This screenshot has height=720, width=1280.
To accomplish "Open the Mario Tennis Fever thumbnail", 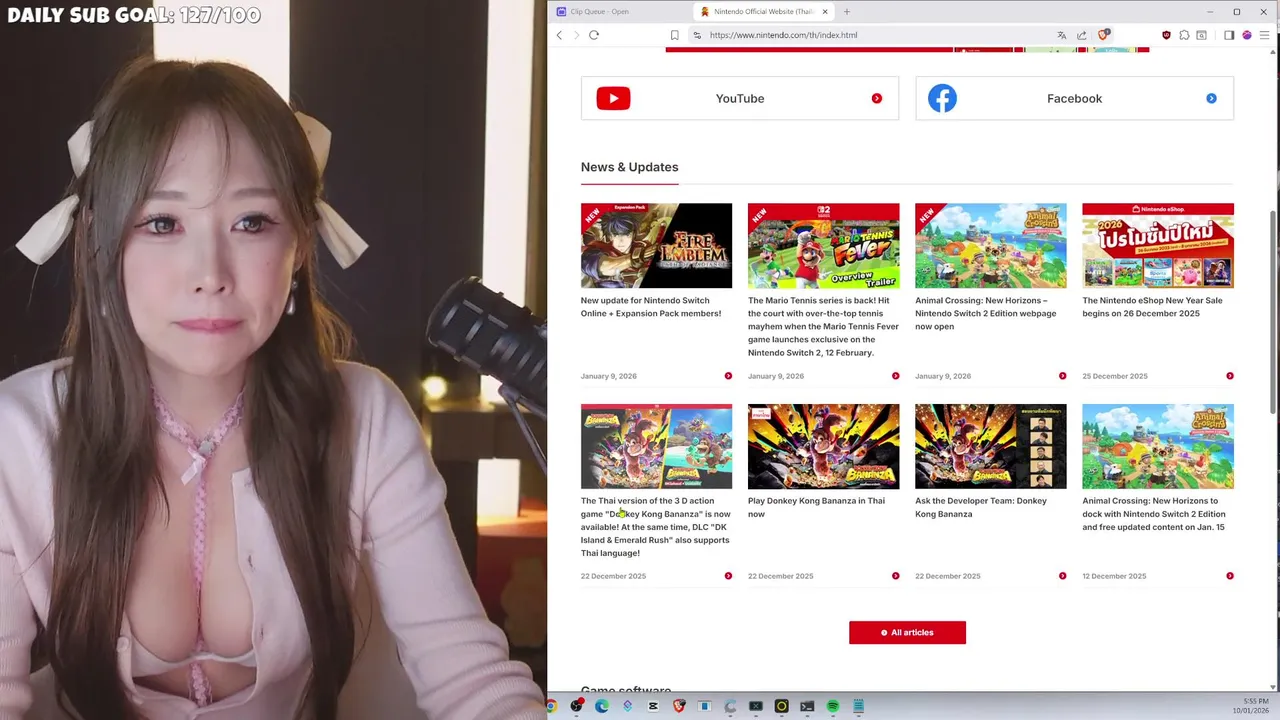I will 823,246.
